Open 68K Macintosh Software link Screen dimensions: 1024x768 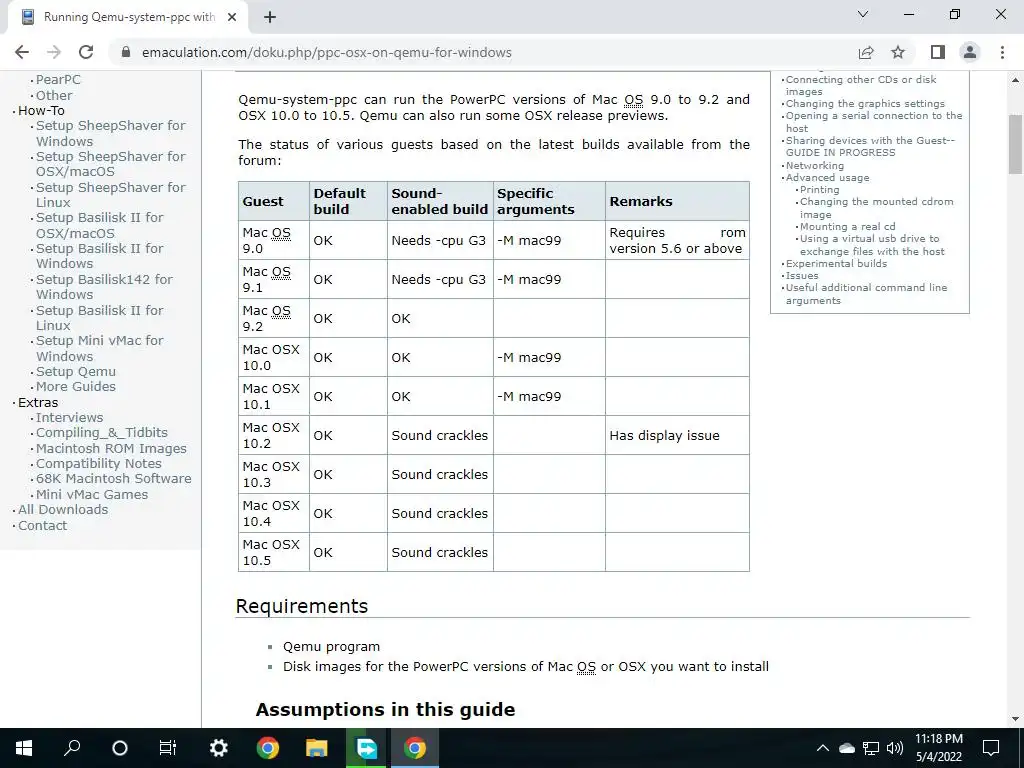114,479
